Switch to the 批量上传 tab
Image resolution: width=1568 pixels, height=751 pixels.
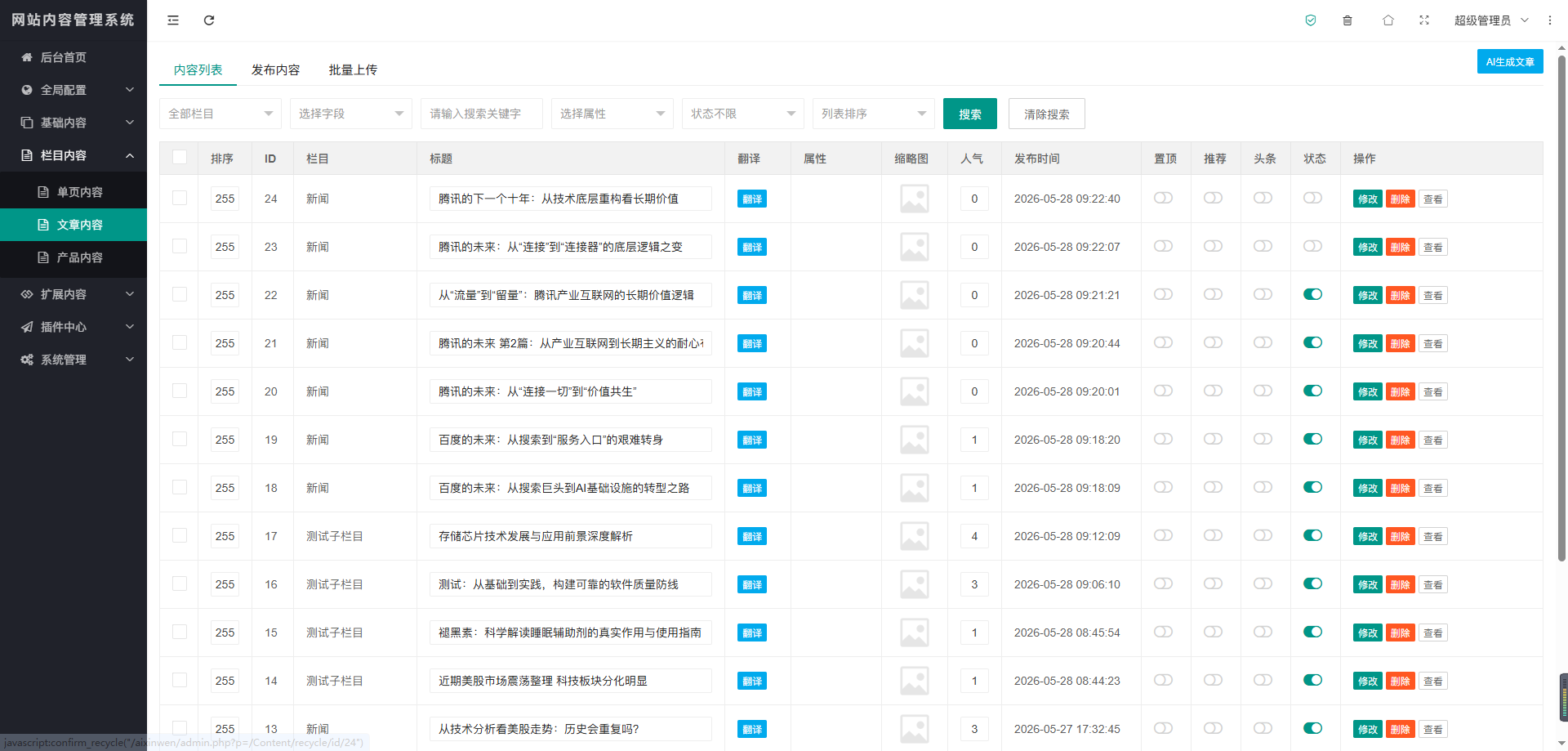click(353, 70)
